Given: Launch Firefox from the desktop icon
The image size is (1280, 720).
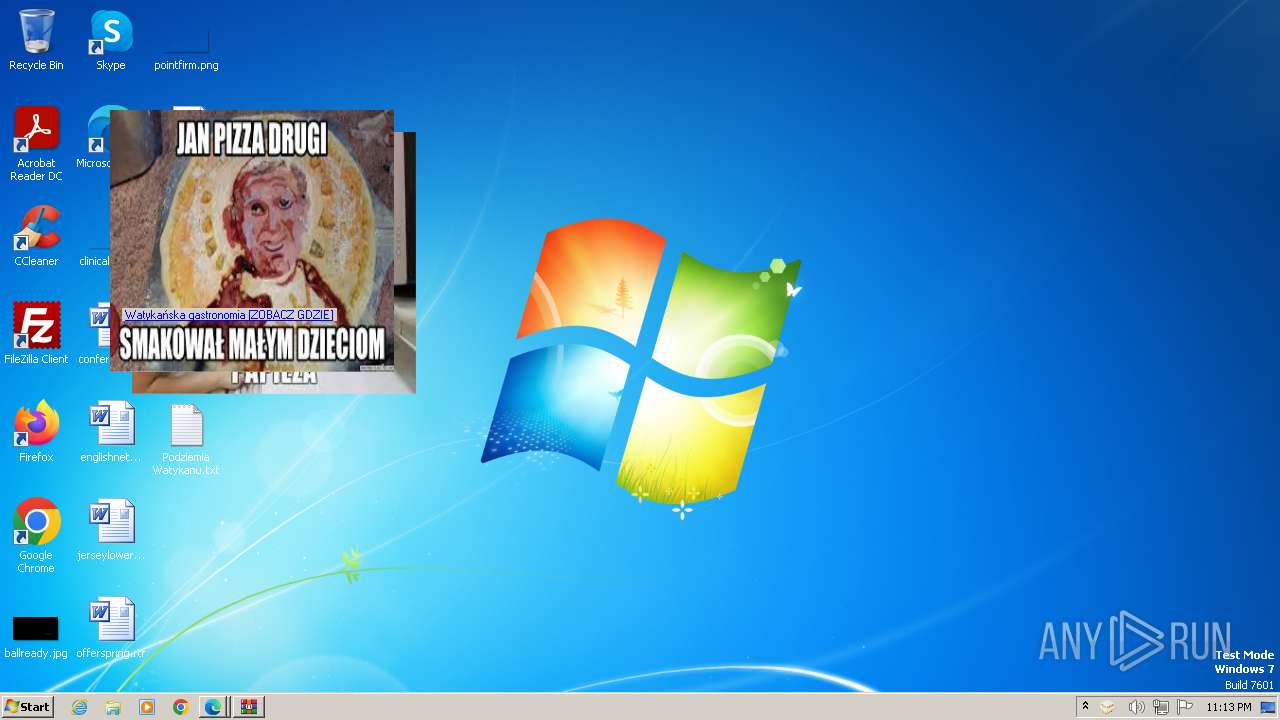Looking at the screenshot, I should [x=36, y=432].
